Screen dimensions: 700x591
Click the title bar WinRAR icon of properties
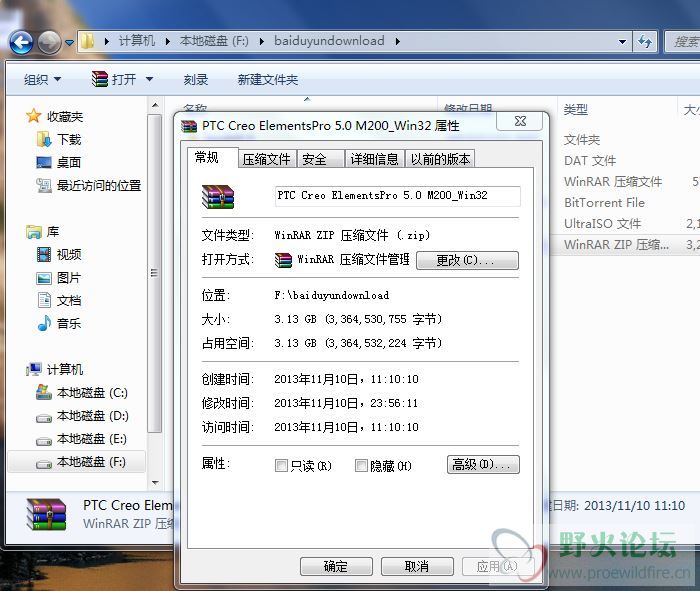[189, 126]
